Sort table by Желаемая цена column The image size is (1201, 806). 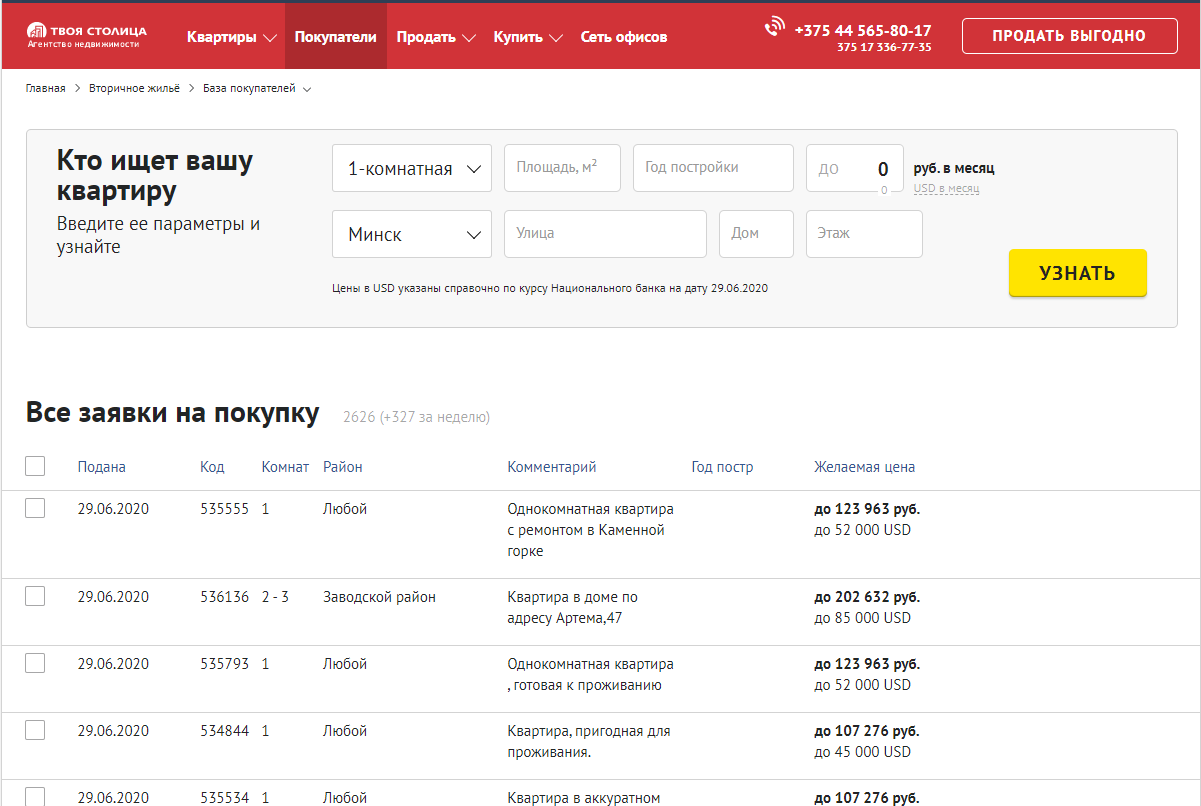coord(864,467)
